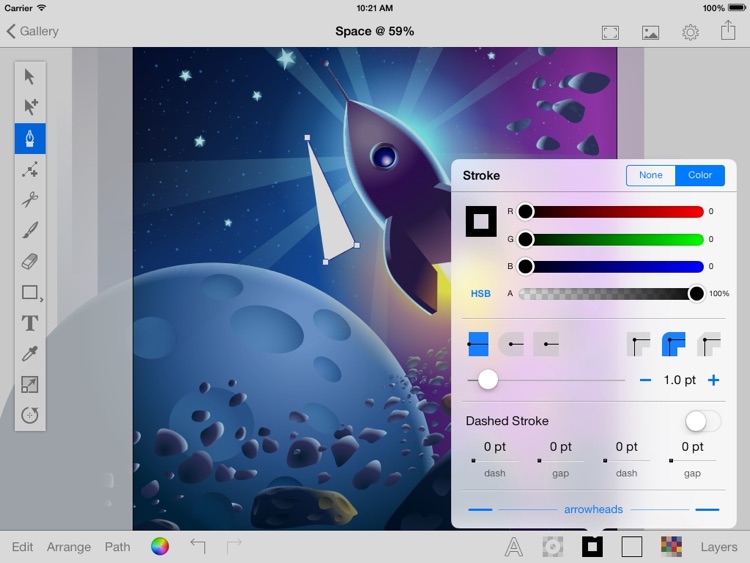Pick the Scissors tool
This screenshot has width=750, height=563.
[30, 199]
